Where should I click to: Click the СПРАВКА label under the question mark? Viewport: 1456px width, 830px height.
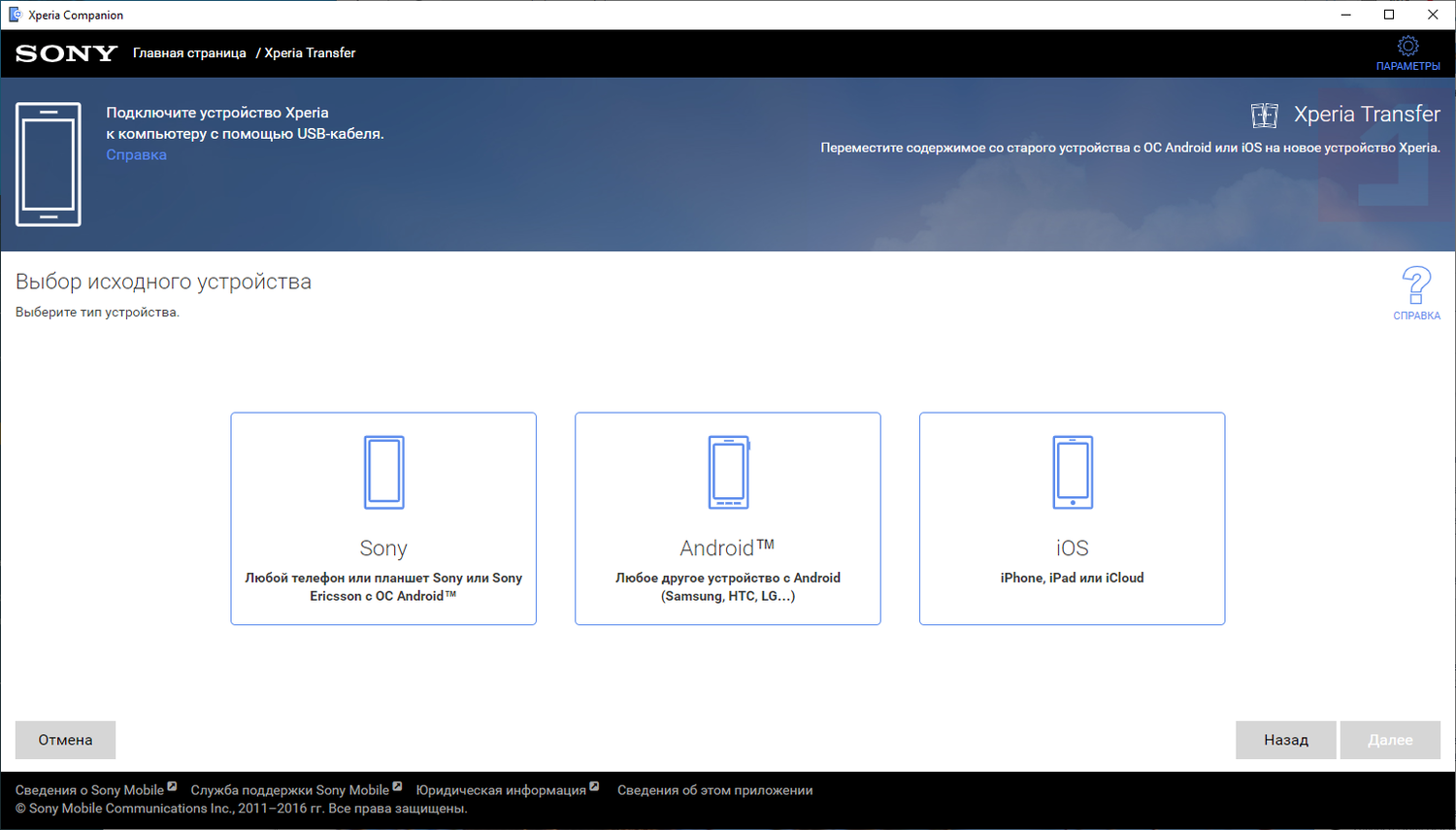coord(1416,315)
